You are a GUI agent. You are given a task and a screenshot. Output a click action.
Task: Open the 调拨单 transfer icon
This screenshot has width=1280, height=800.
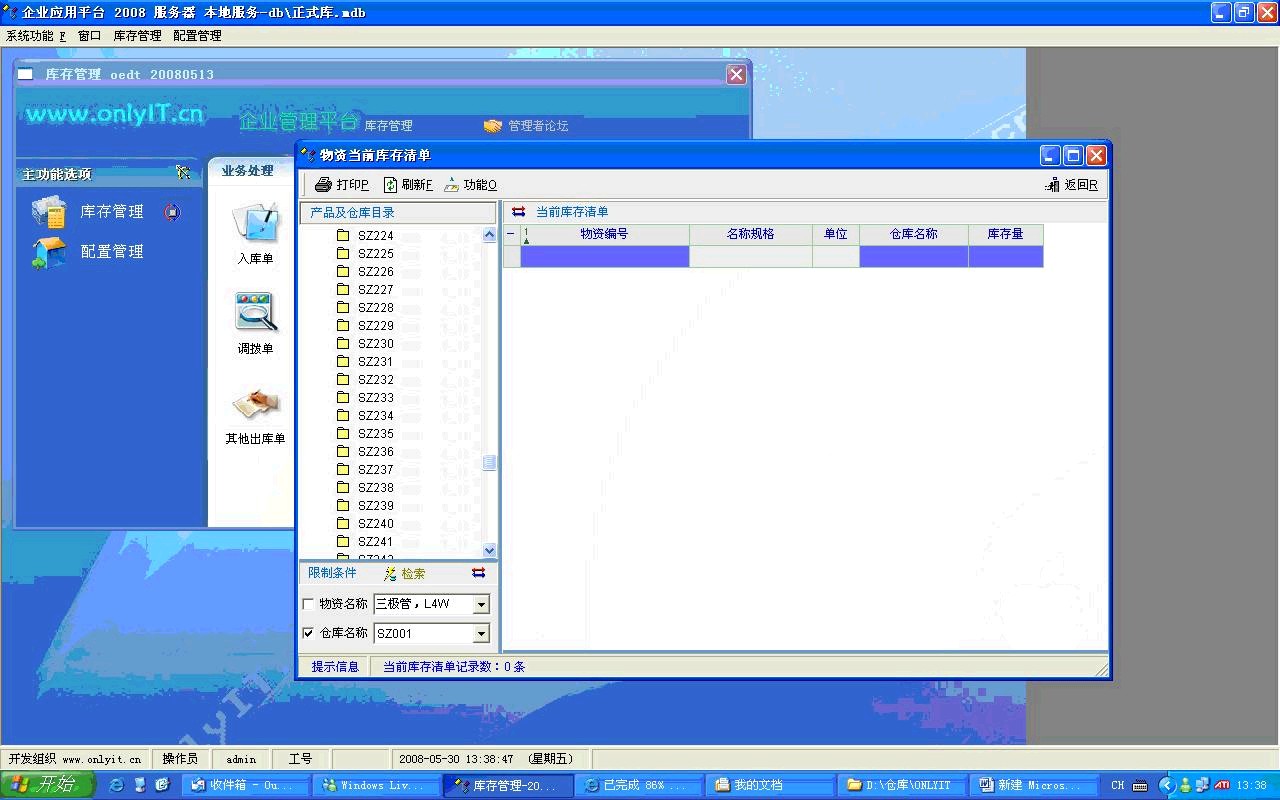pyautogui.click(x=255, y=313)
